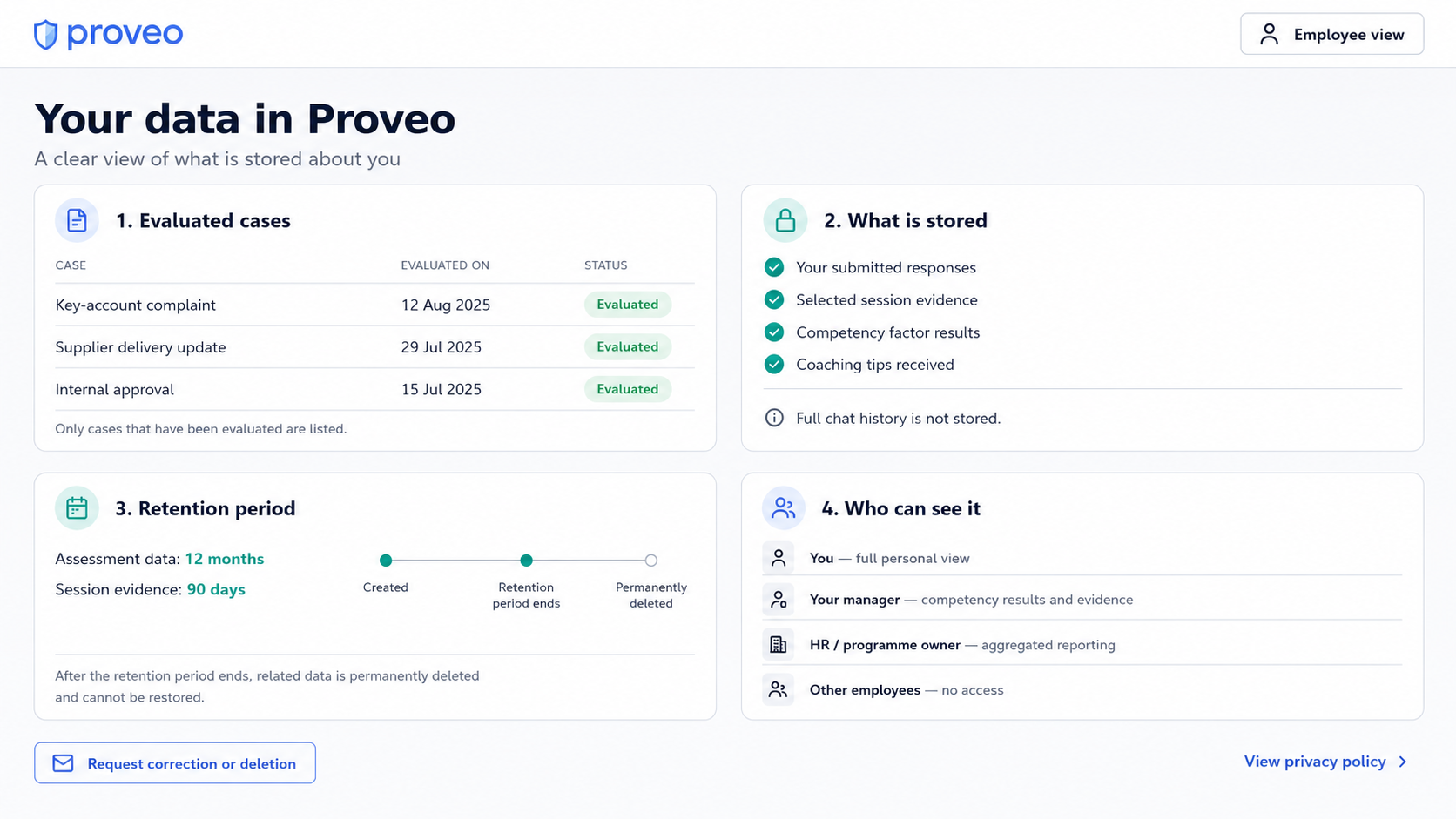
Task: Click Evaluated status badge for Key-account complaint
Action: tap(628, 305)
